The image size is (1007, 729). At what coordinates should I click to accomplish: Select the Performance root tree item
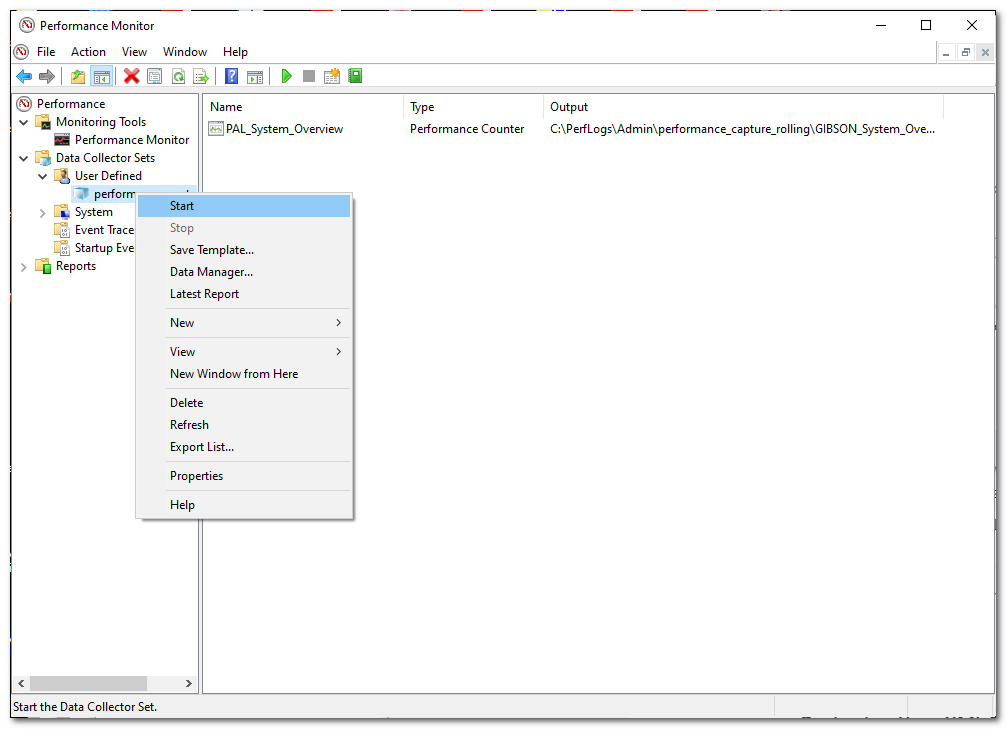click(71, 103)
